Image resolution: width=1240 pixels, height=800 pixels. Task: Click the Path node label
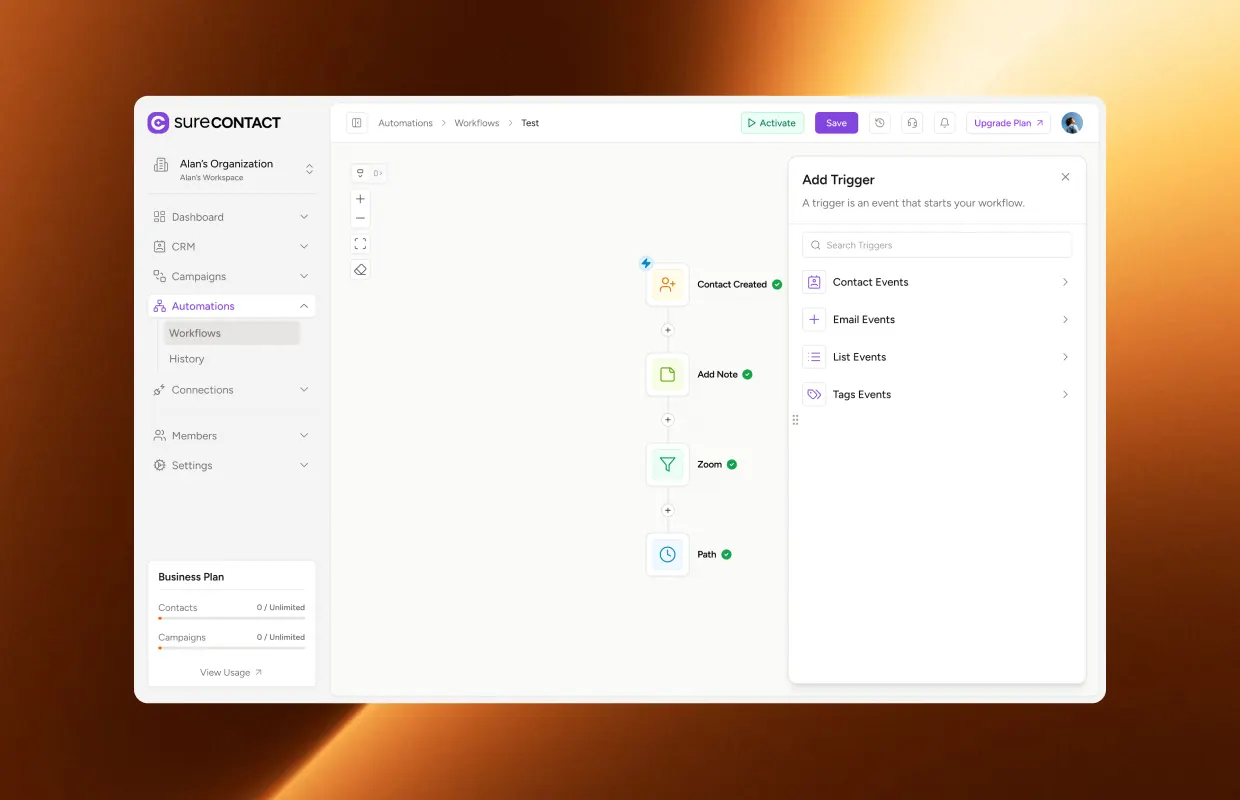point(707,555)
